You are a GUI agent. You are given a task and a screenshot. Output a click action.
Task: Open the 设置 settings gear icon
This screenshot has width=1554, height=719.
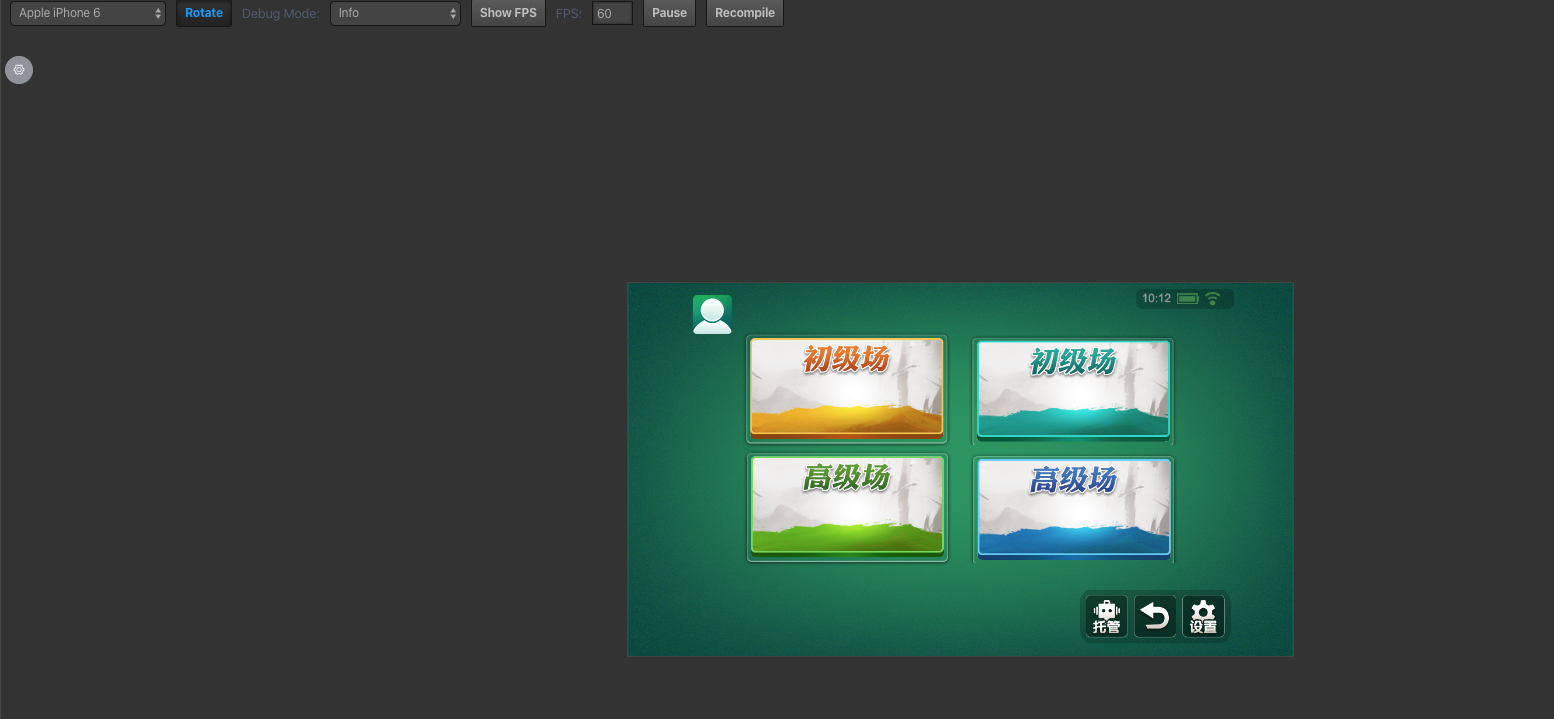pyautogui.click(x=1203, y=617)
